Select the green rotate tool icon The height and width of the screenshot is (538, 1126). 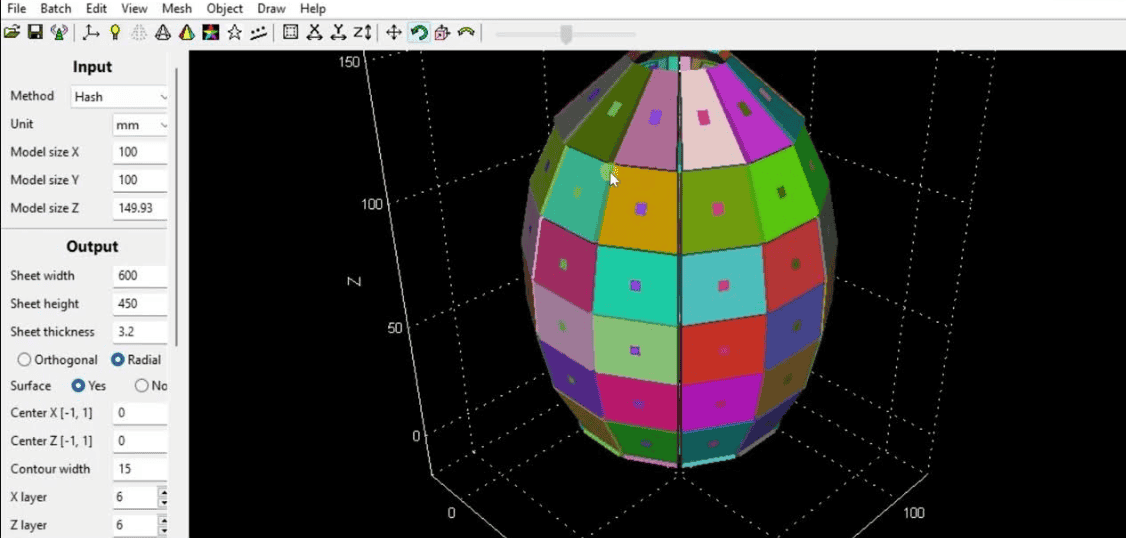(x=418, y=32)
